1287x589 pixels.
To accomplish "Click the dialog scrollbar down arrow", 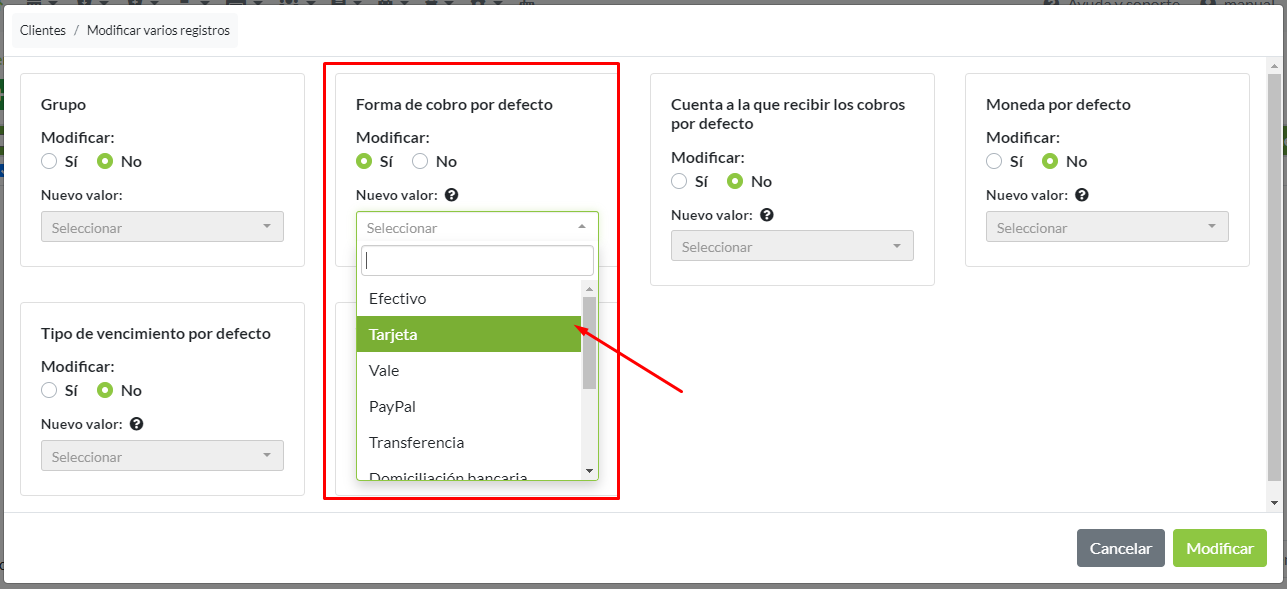I will click(x=1274, y=502).
